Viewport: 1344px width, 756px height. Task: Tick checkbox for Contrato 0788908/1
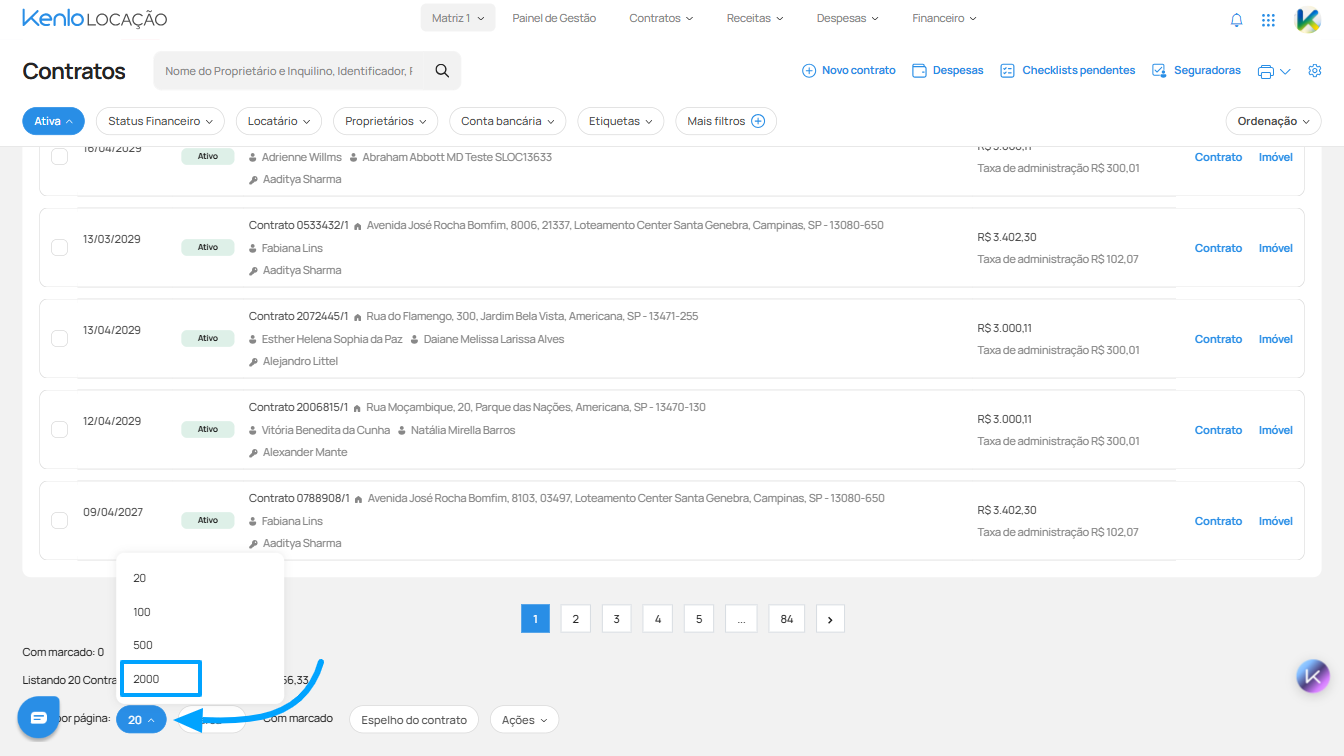(59, 520)
